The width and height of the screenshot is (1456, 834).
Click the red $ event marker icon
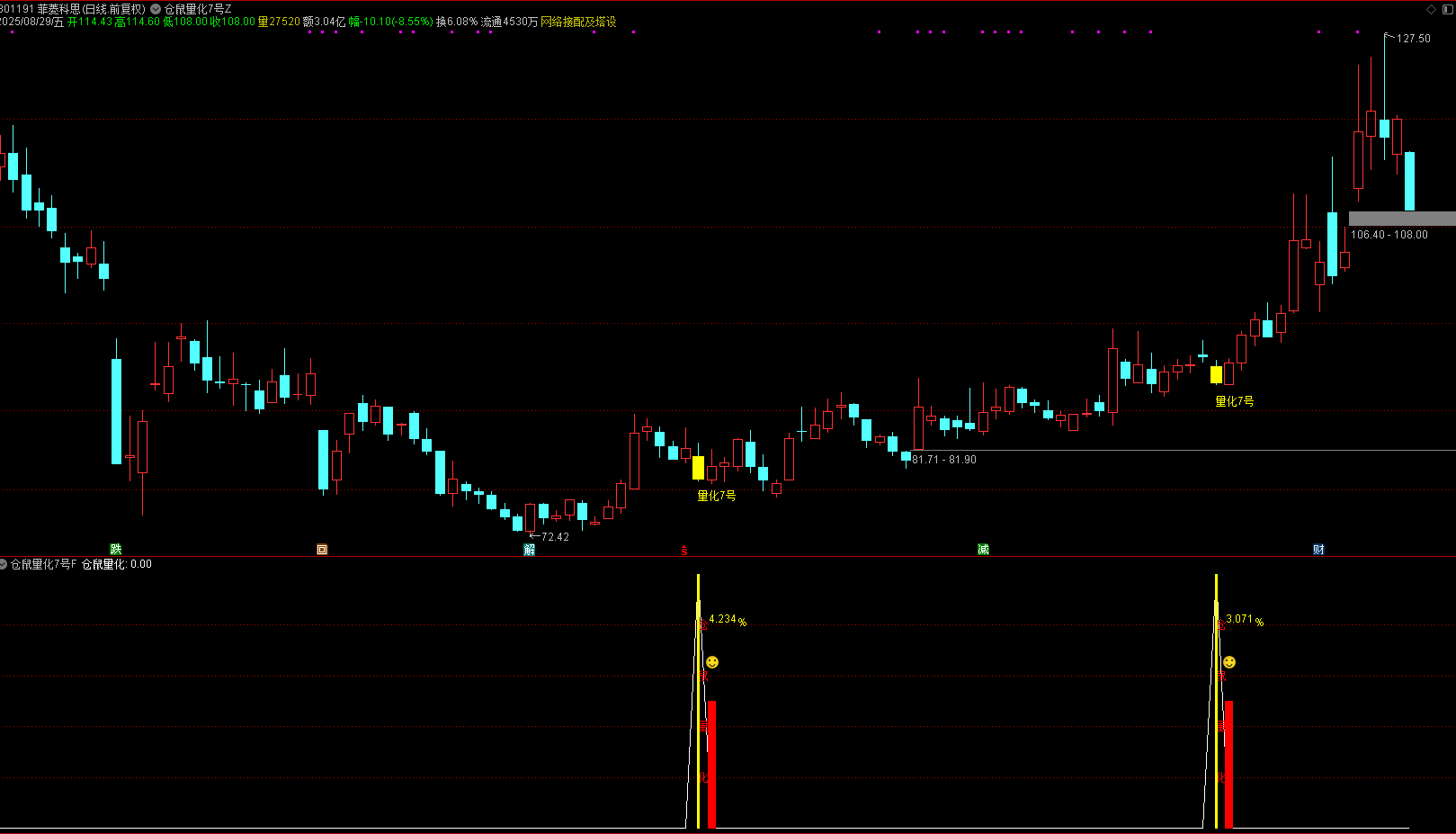(684, 550)
